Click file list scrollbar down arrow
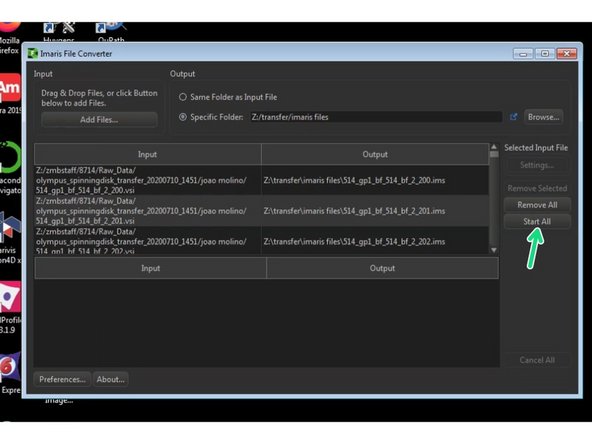 494,250
